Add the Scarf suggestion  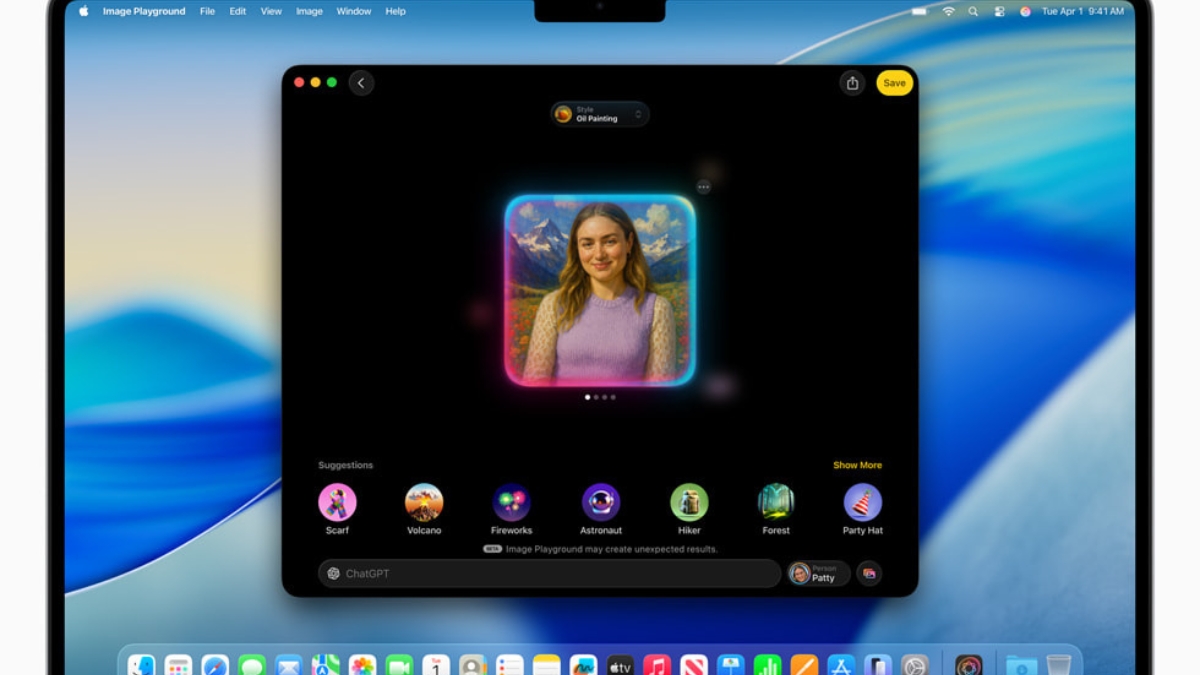point(337,508)
